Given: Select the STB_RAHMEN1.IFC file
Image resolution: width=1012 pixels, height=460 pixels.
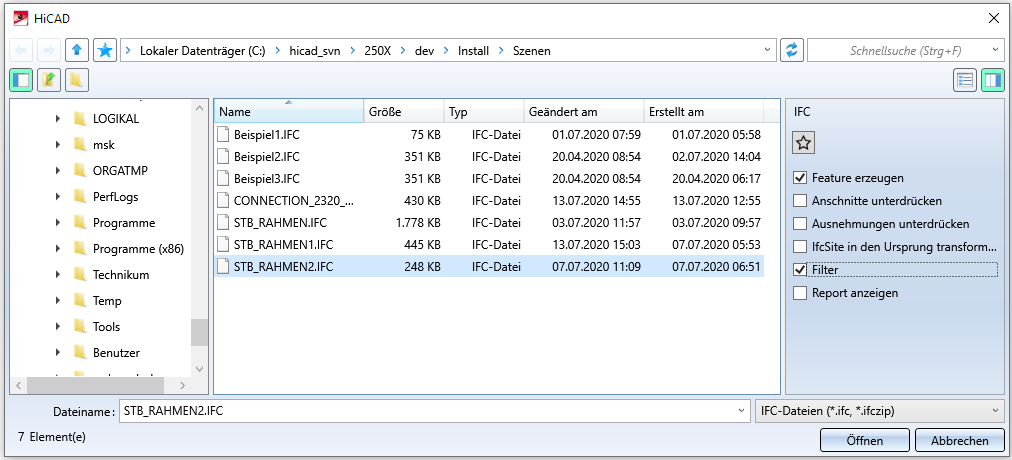Looking at the screenshot, I should (x=489, y=245).
